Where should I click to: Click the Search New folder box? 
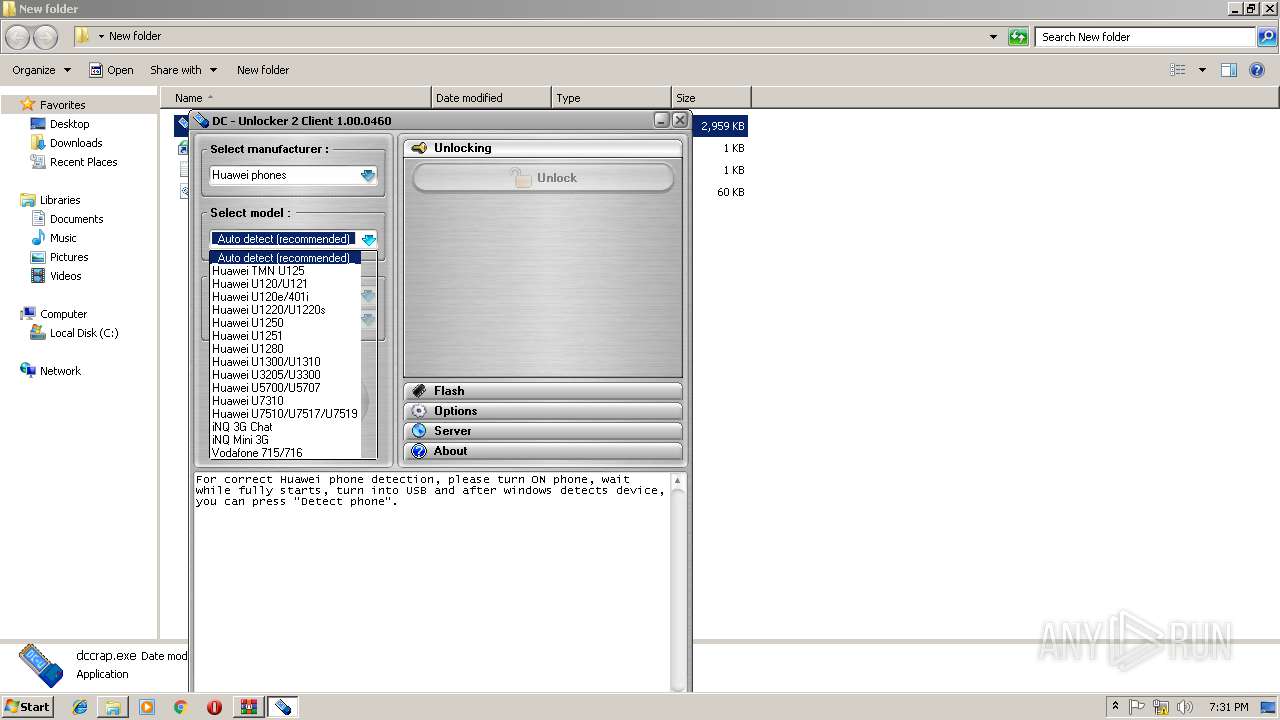[1145, 37]
